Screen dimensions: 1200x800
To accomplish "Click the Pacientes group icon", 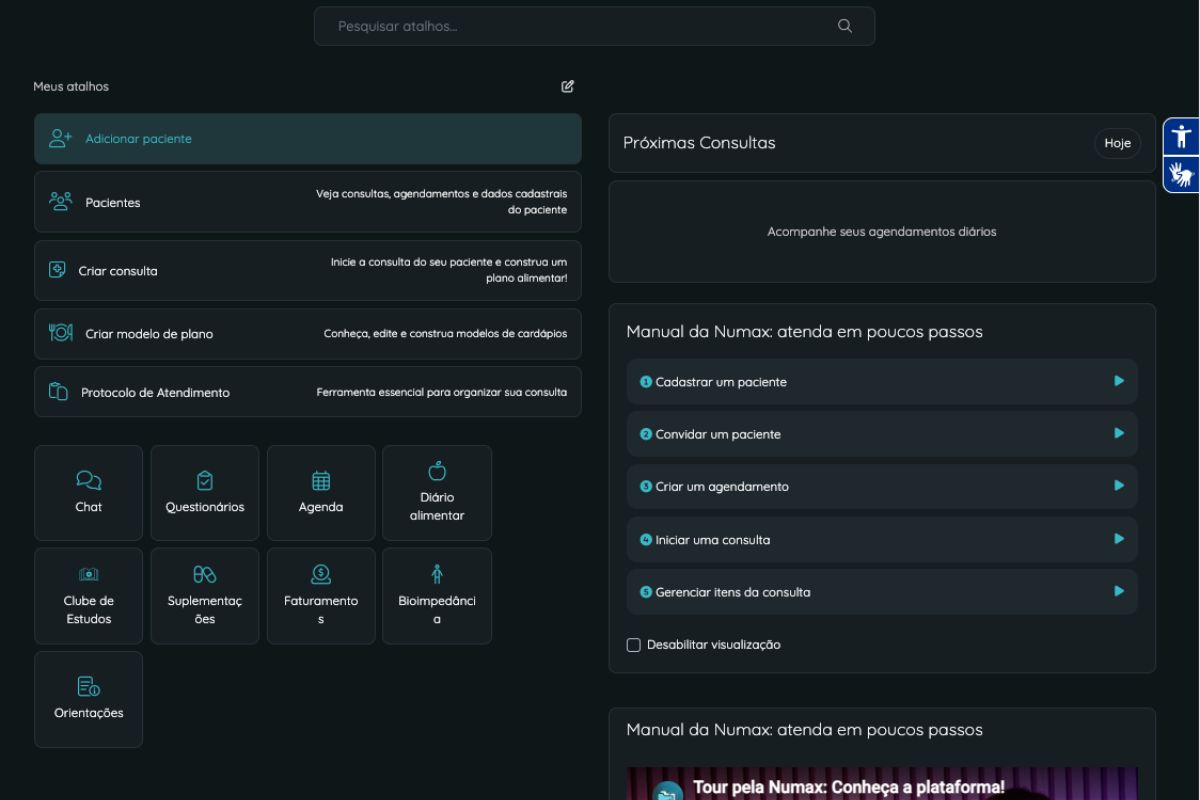I will point(61,202).
